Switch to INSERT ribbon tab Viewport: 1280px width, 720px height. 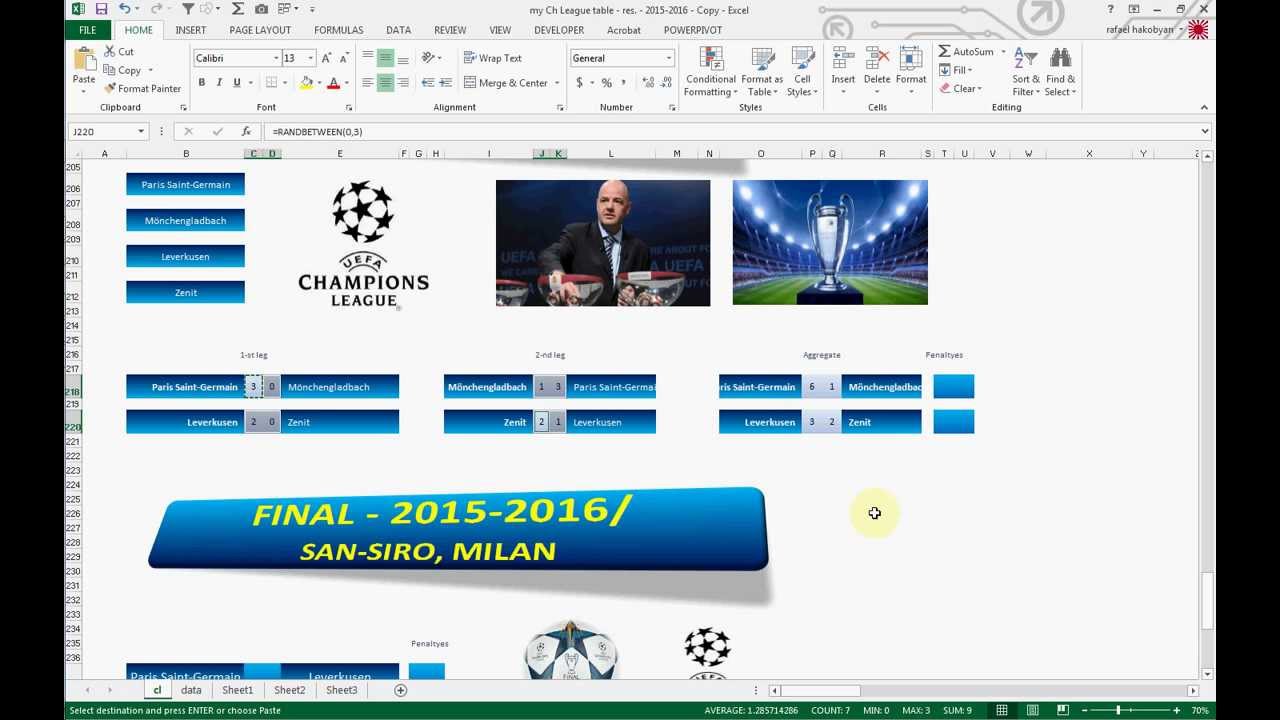coord(191,30)
